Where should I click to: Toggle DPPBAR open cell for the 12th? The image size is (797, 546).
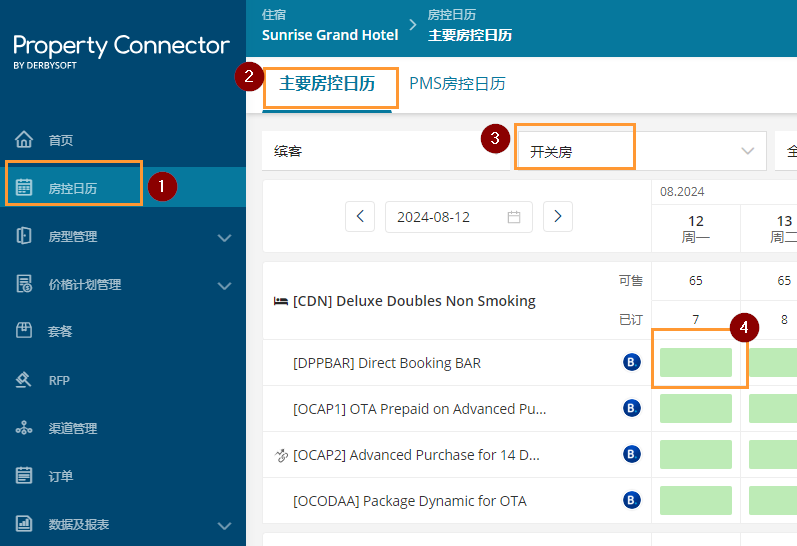[x=695, y=362]
